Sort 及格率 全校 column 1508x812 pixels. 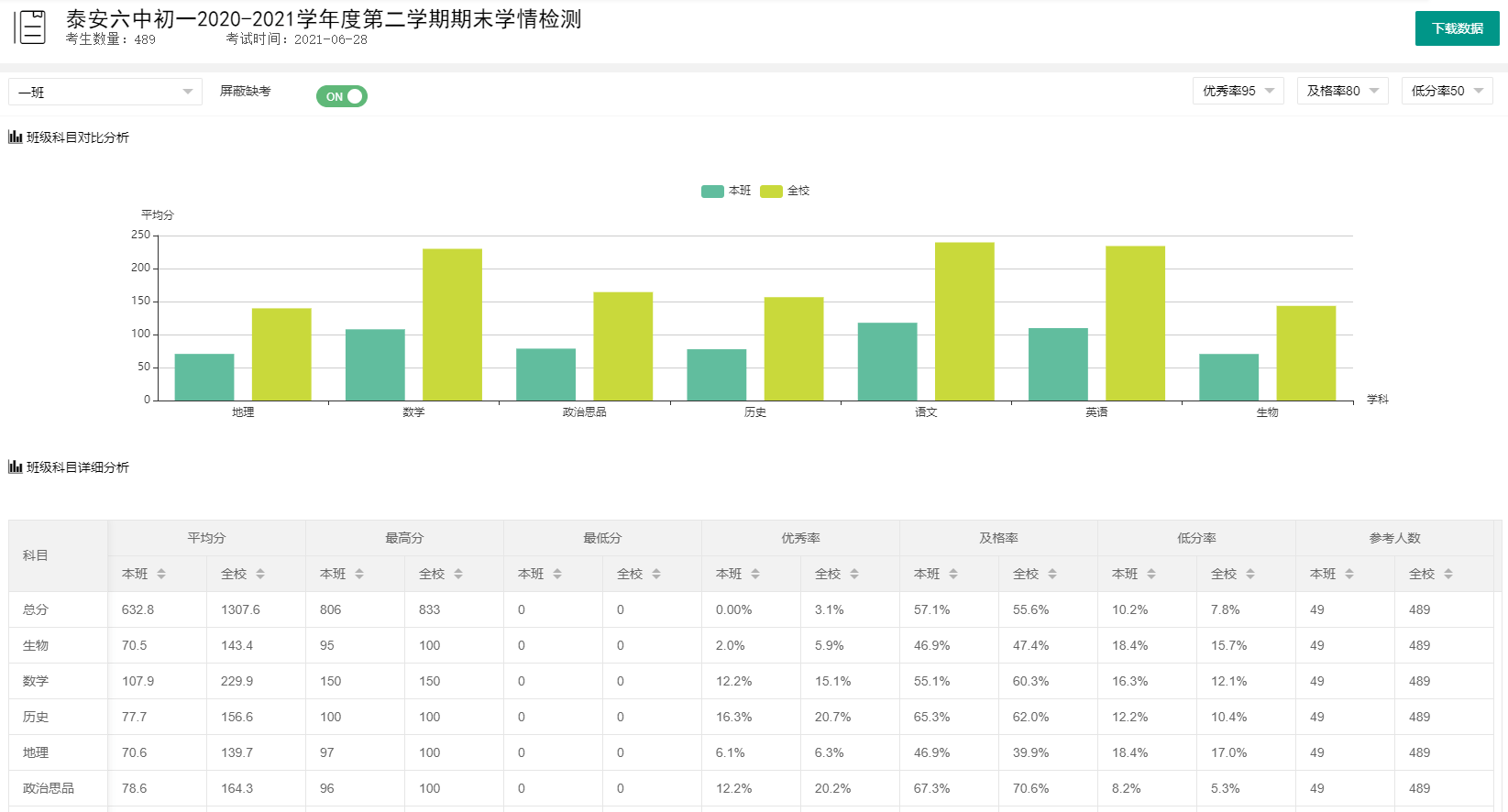(1052, 574)
